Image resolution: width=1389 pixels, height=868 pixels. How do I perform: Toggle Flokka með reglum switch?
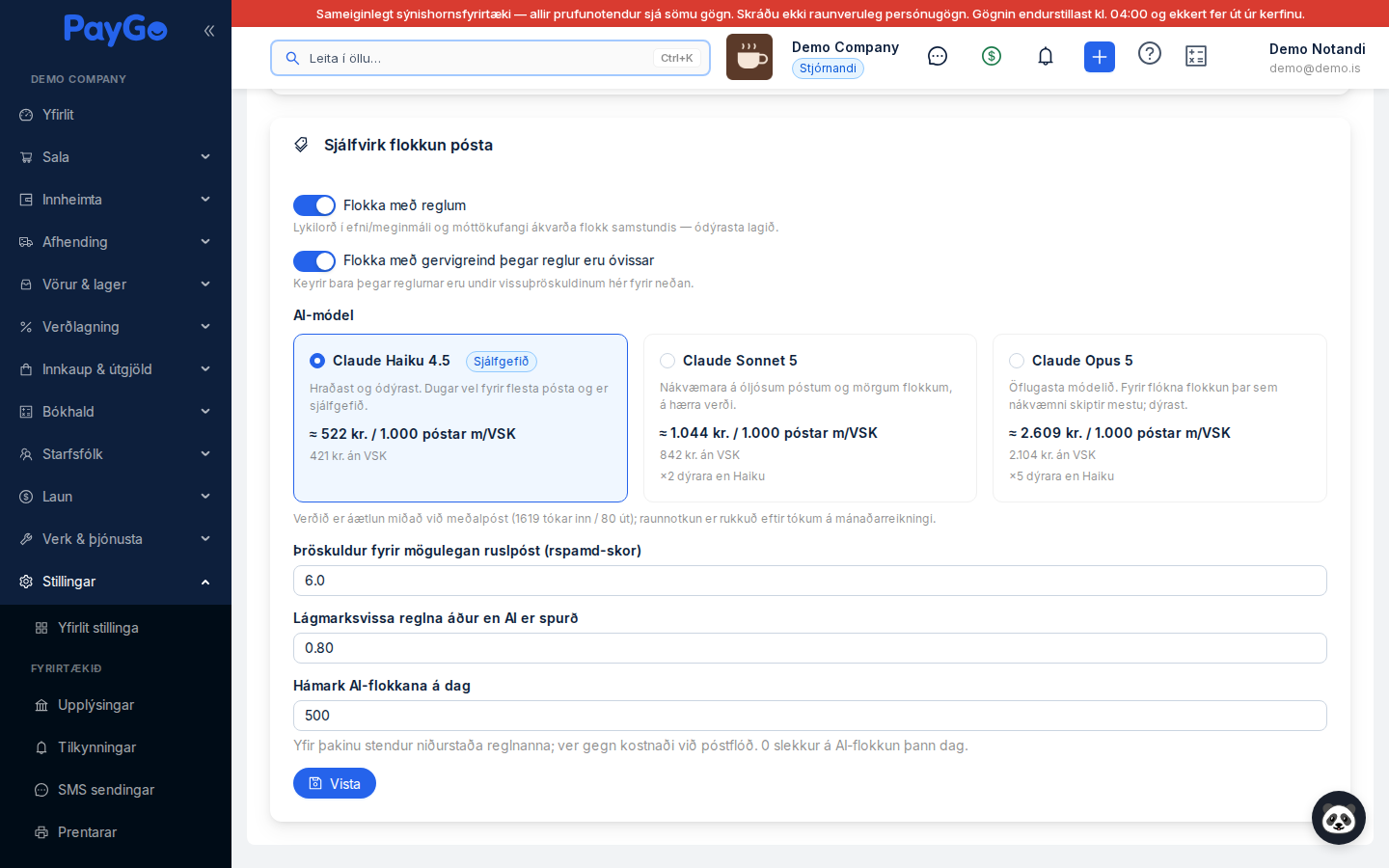pyautogui.click(x=314, y=205)
